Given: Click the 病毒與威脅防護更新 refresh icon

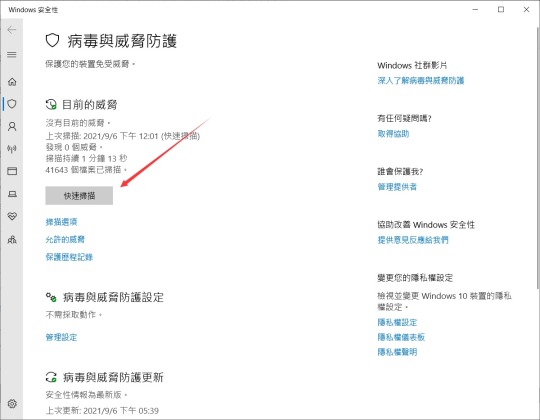Looking at the screenshot, I should pyautogui.click(x=51, y=377).
